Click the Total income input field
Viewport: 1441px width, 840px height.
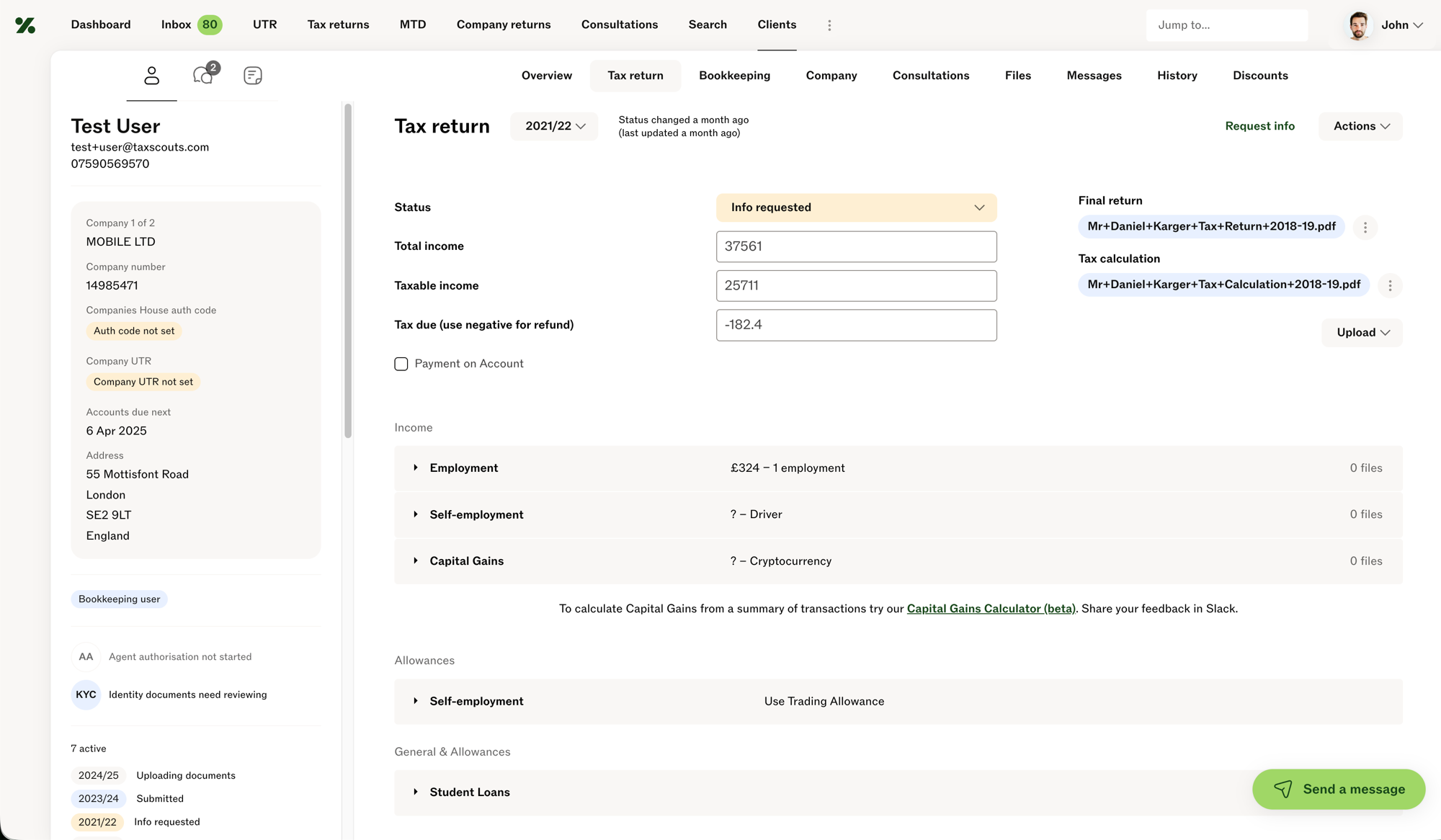856,246
